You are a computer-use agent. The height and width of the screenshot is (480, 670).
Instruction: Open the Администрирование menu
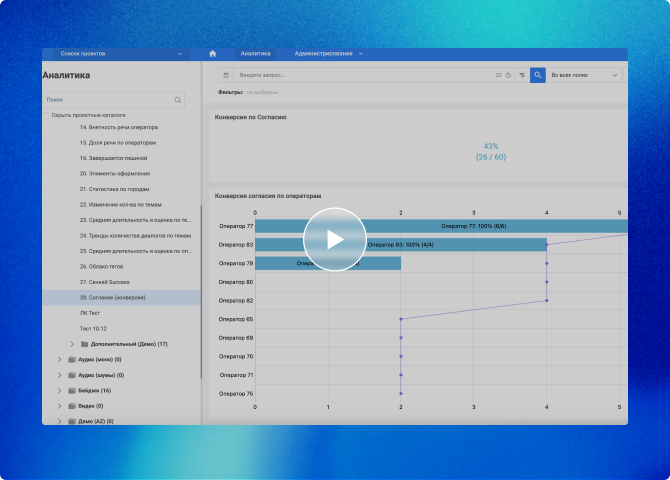tap(323, 54)
